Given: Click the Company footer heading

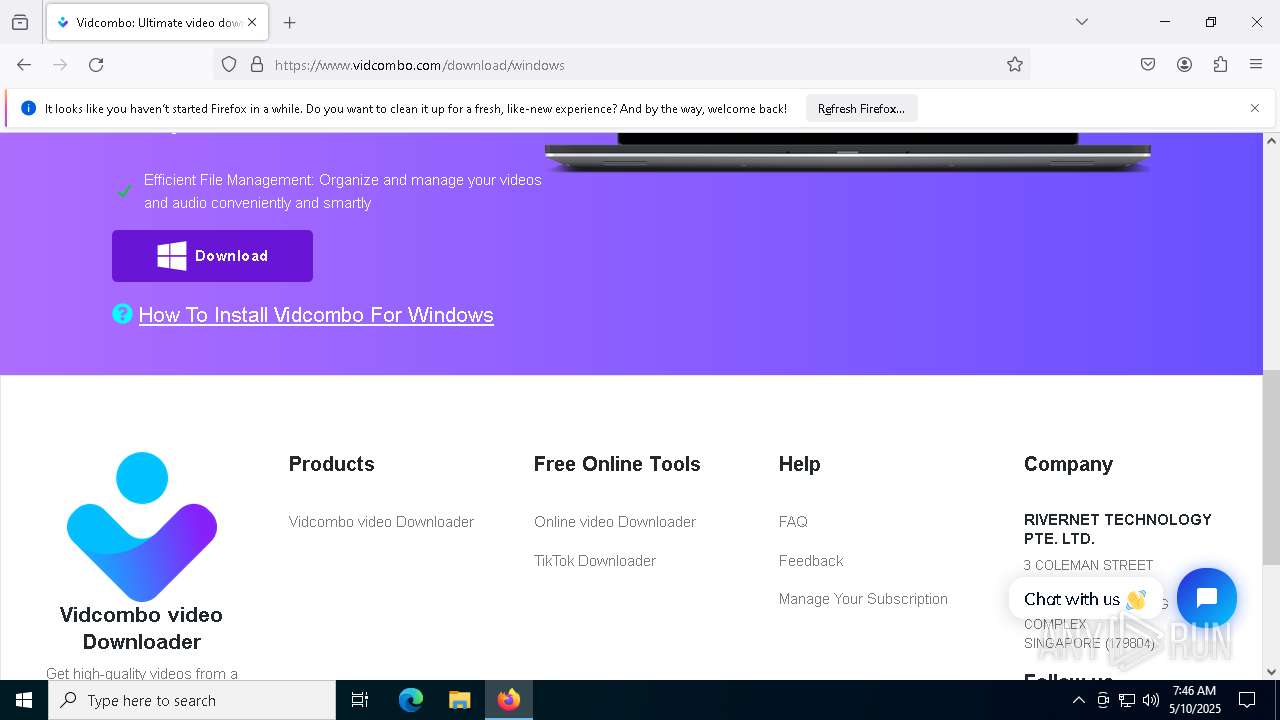Looking at the screenshot, I should point(1068,464).
